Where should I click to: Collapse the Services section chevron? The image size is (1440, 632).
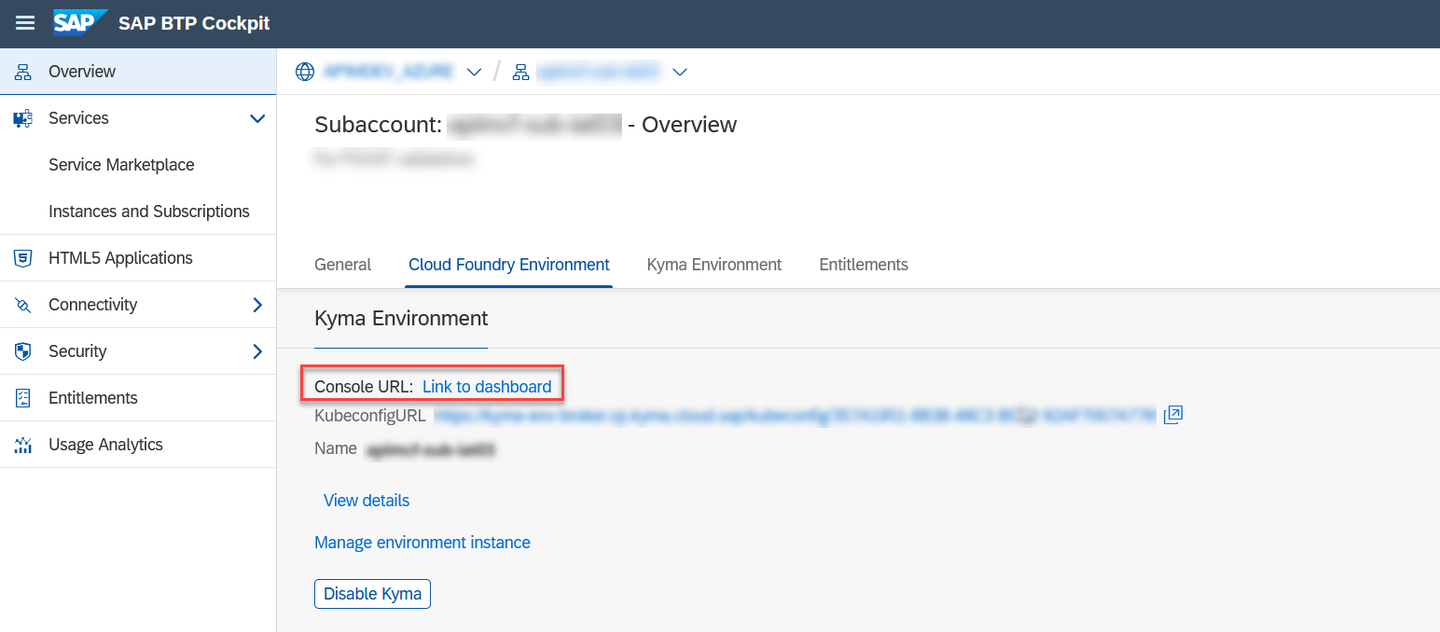point(257,119)
